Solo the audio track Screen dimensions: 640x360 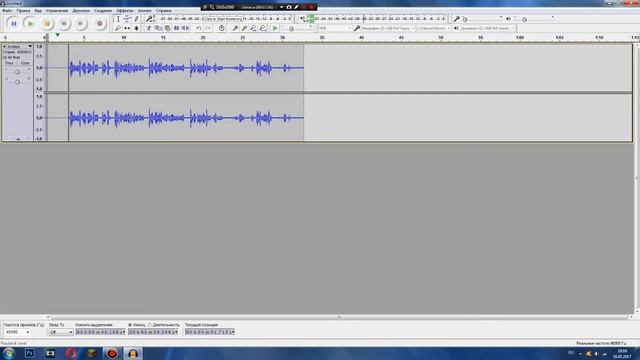(25, 63)
